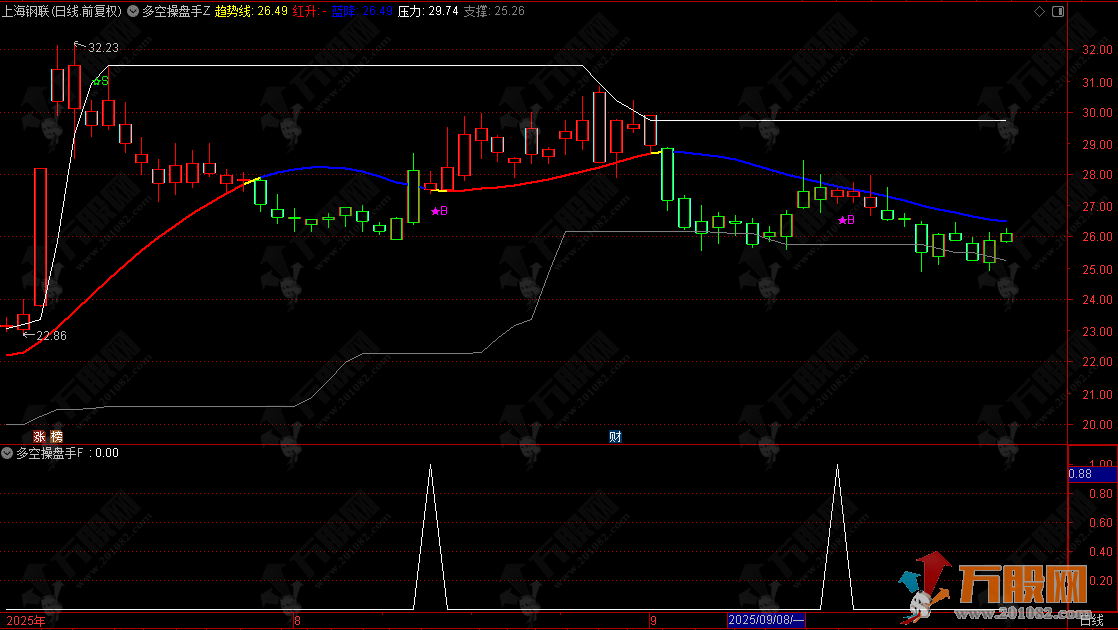Screen dimensions: 1118x630
Task: Expand the 多空操盘手Z indicator dropdown arrow
Action: click(x=133, y=12)
